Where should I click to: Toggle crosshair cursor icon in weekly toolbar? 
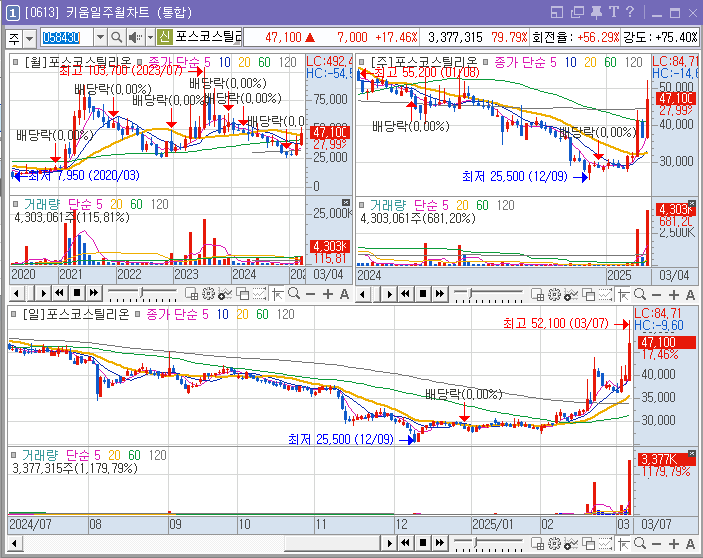(x=624, y=294)
